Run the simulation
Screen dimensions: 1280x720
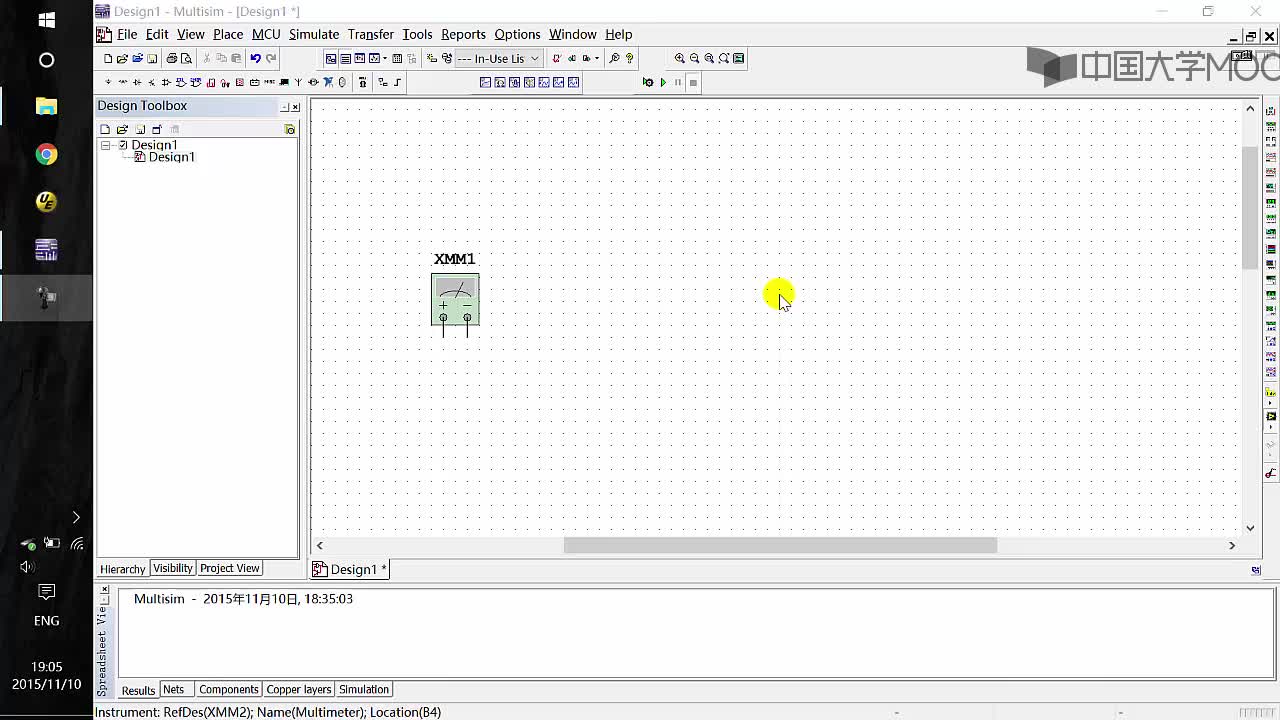tap(663, 82)
